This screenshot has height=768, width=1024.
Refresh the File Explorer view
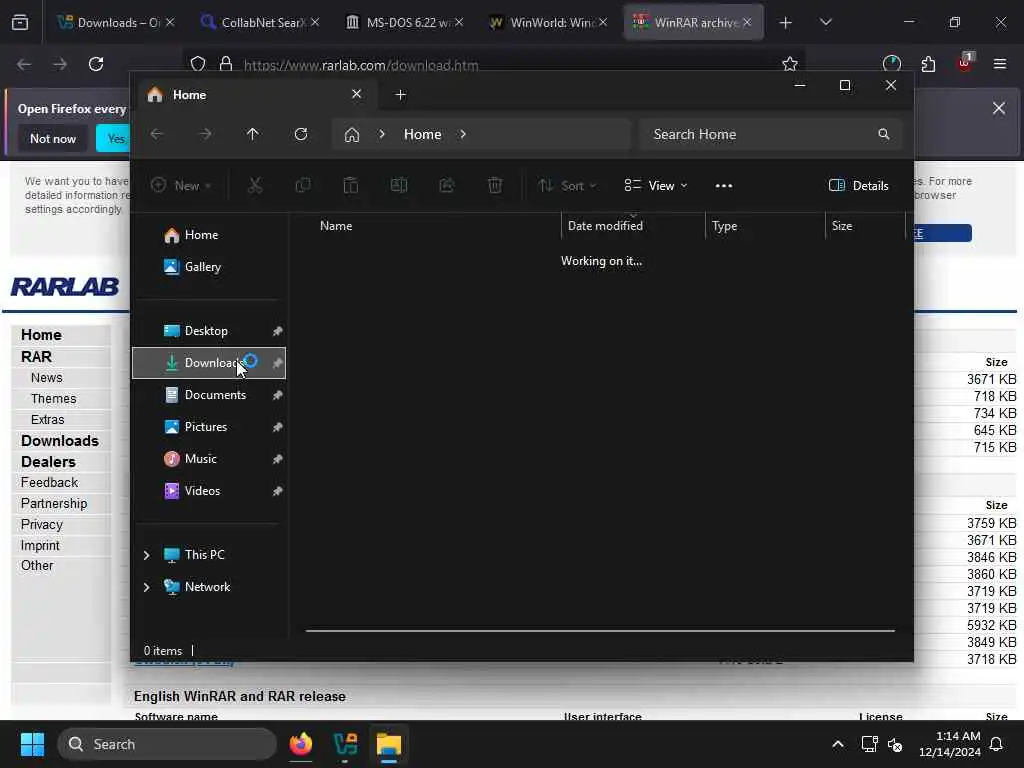[x=301, y=134]
